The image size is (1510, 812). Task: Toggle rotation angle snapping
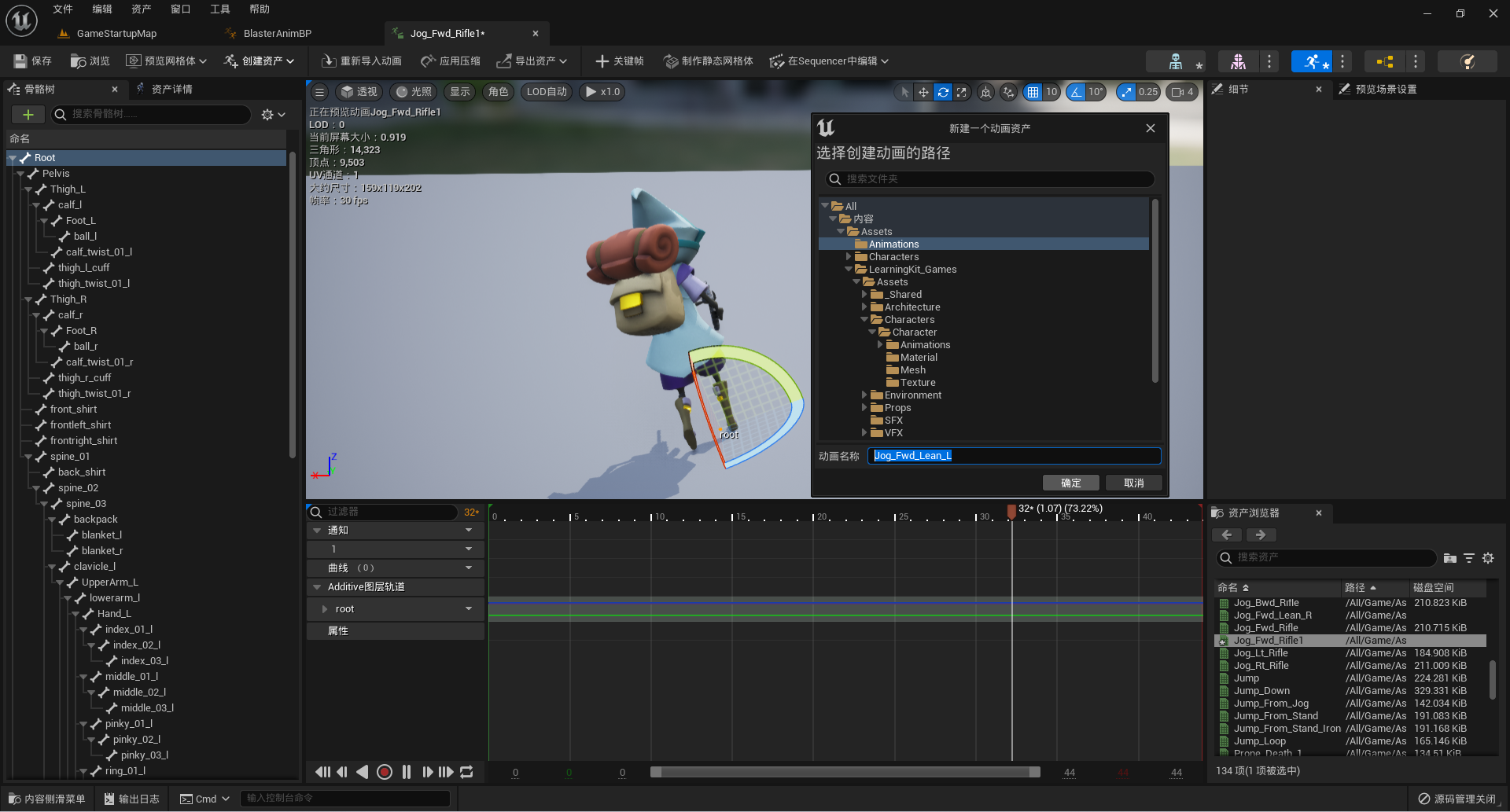[1075, 92]
